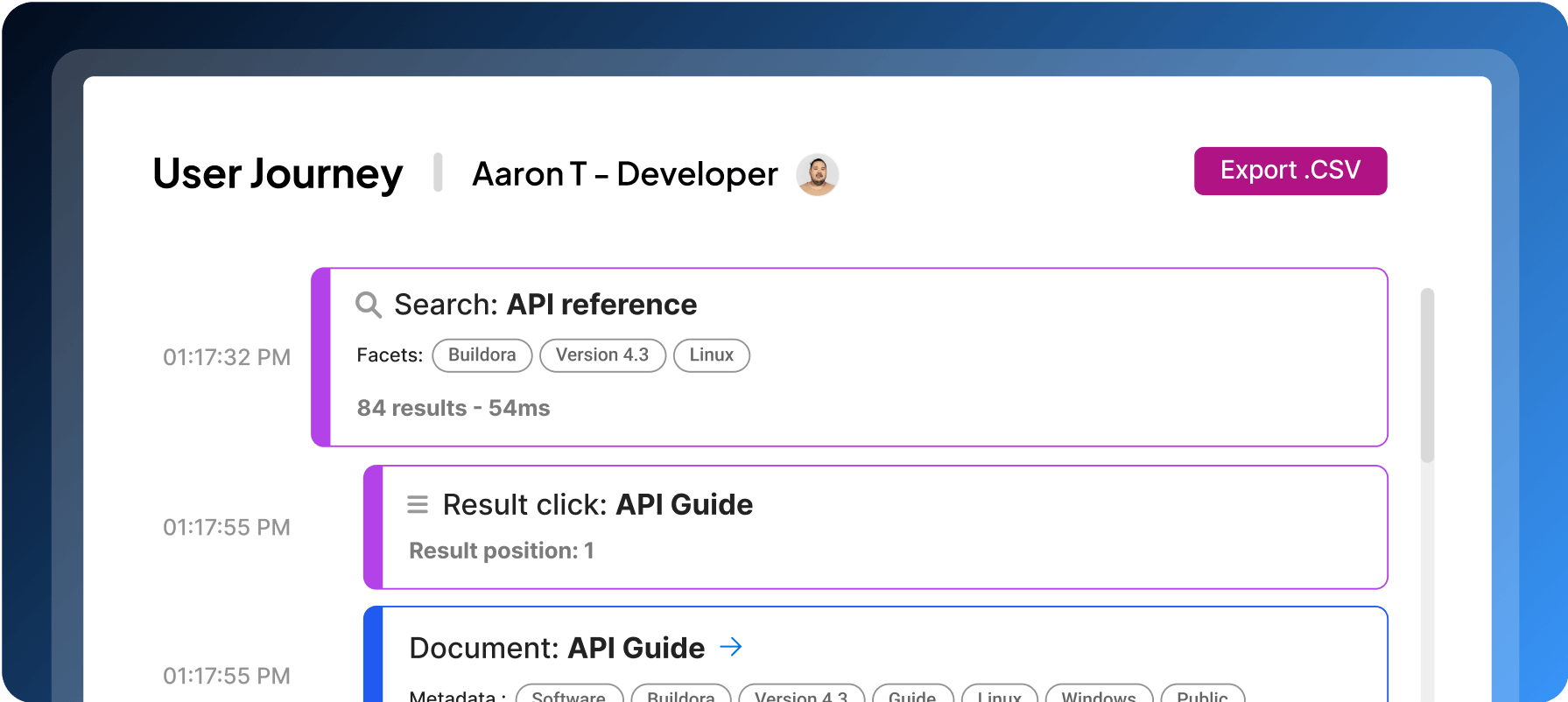Image resolution: width=1568 pixels, height=702 pixels.
Task: Click Aaron T's profile avatar
Action: click(817, 174)
